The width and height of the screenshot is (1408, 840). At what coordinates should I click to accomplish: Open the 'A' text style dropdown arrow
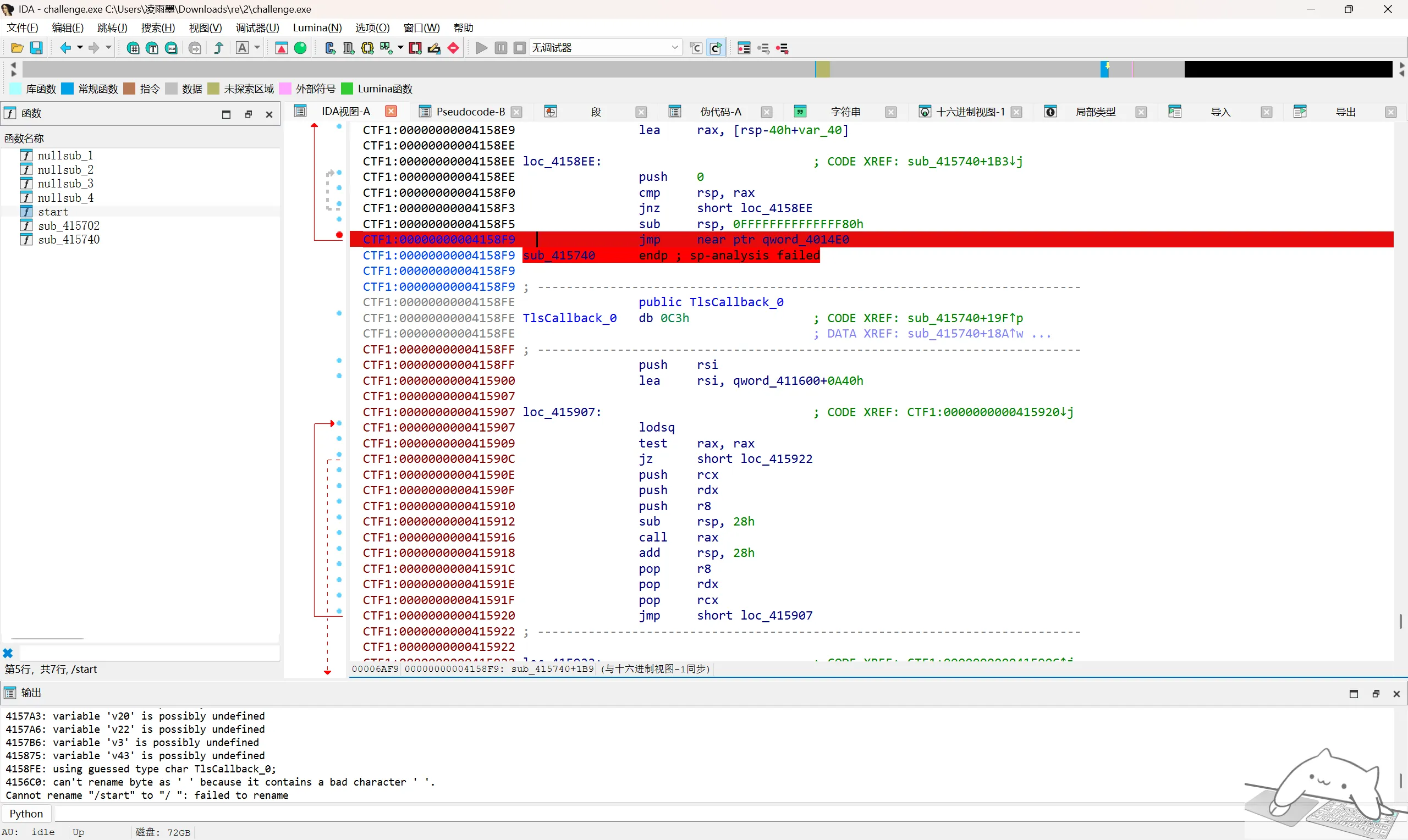click(x=257, y=48)
